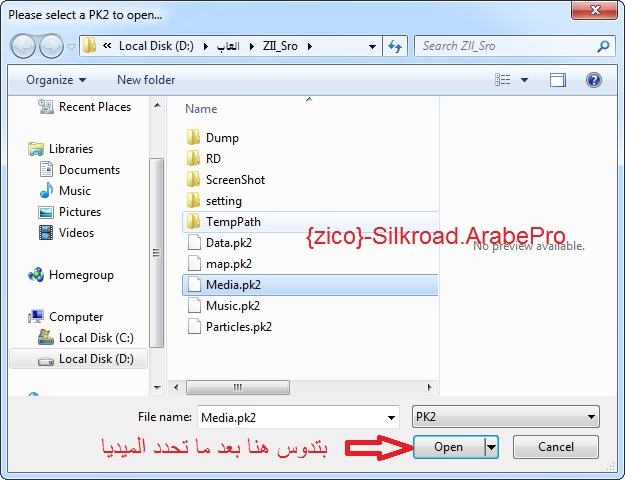This screenshot has width=625, height=480.
Task: Open the Open button split arrow
Action: coord(491,447)
